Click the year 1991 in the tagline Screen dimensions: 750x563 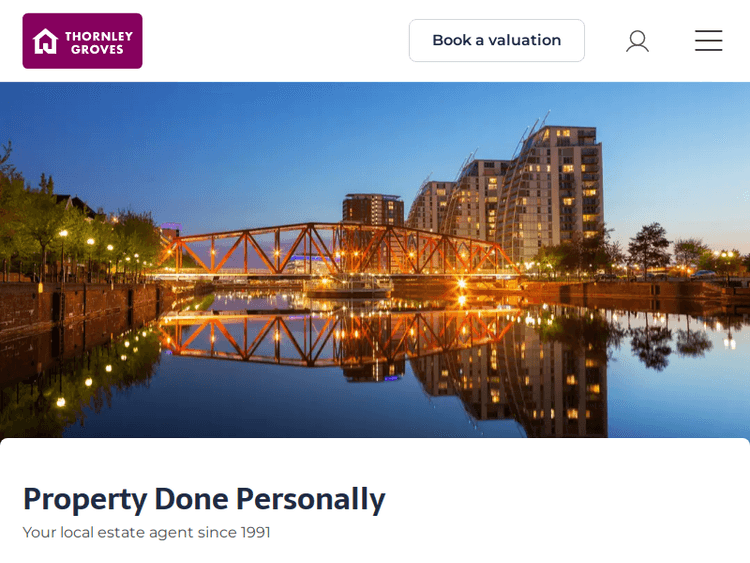coord(255,532)
